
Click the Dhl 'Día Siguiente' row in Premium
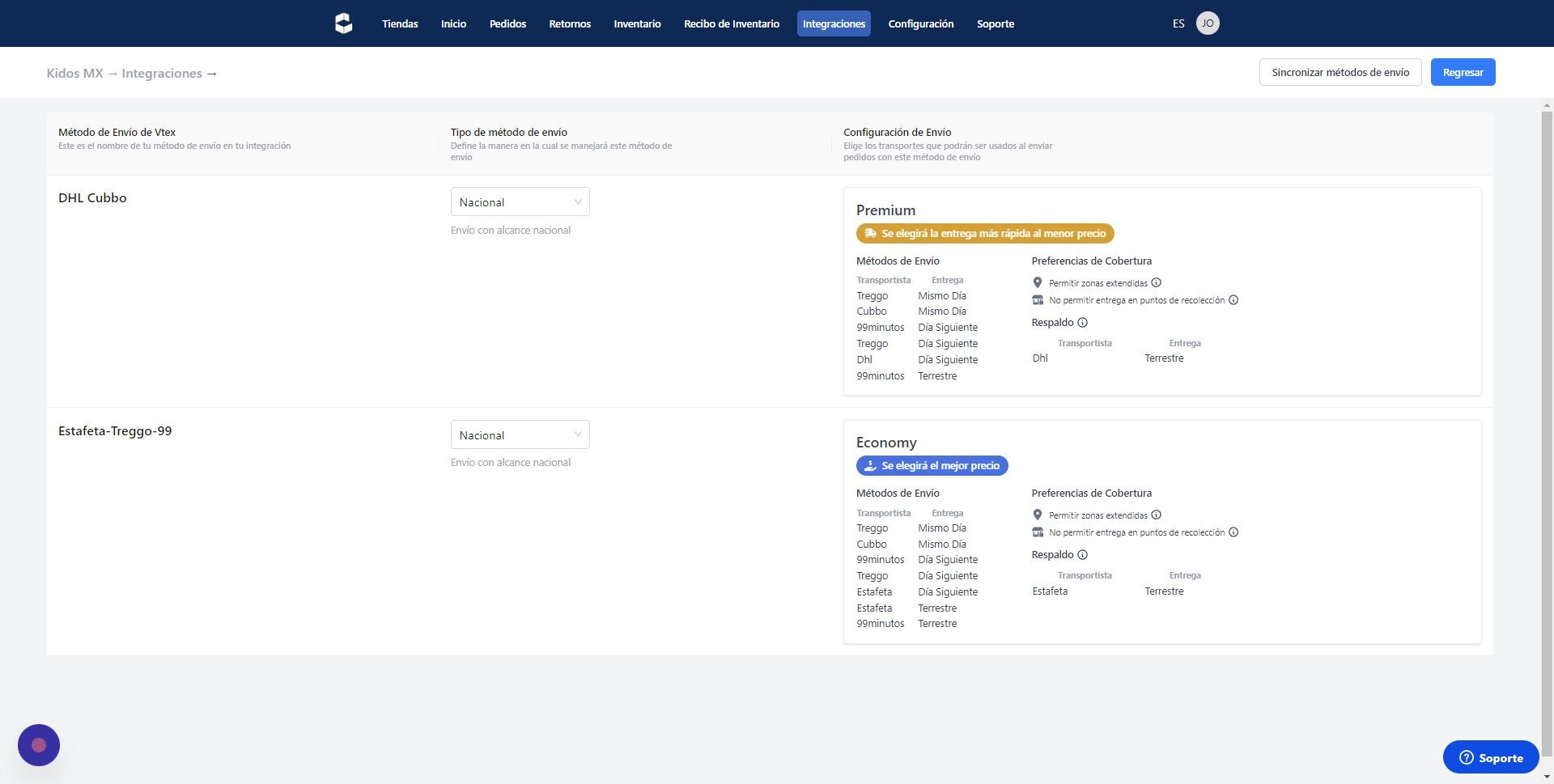click(917, 360)
